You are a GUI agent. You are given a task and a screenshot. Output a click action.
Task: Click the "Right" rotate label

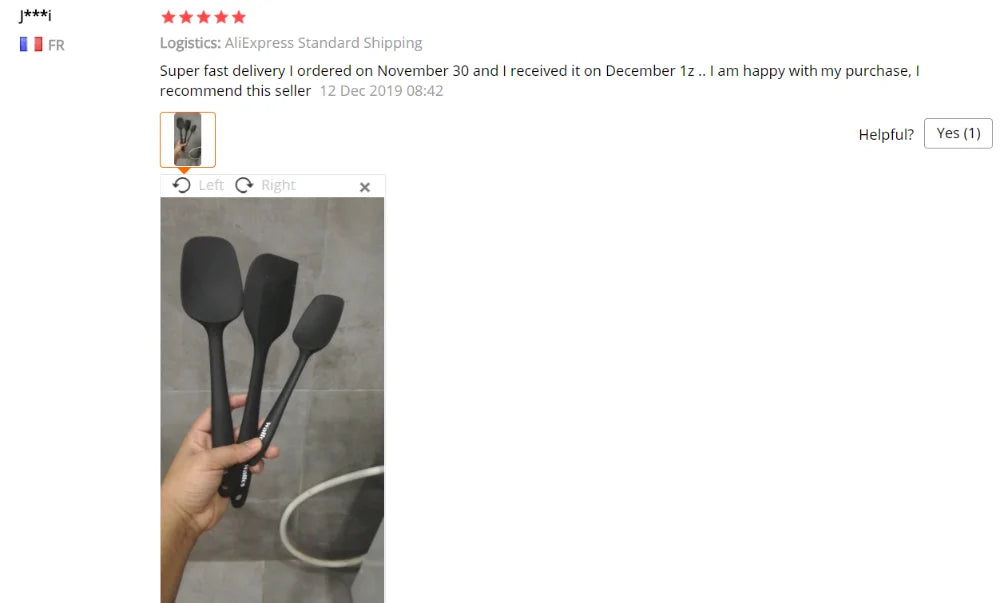pos(279,185)
